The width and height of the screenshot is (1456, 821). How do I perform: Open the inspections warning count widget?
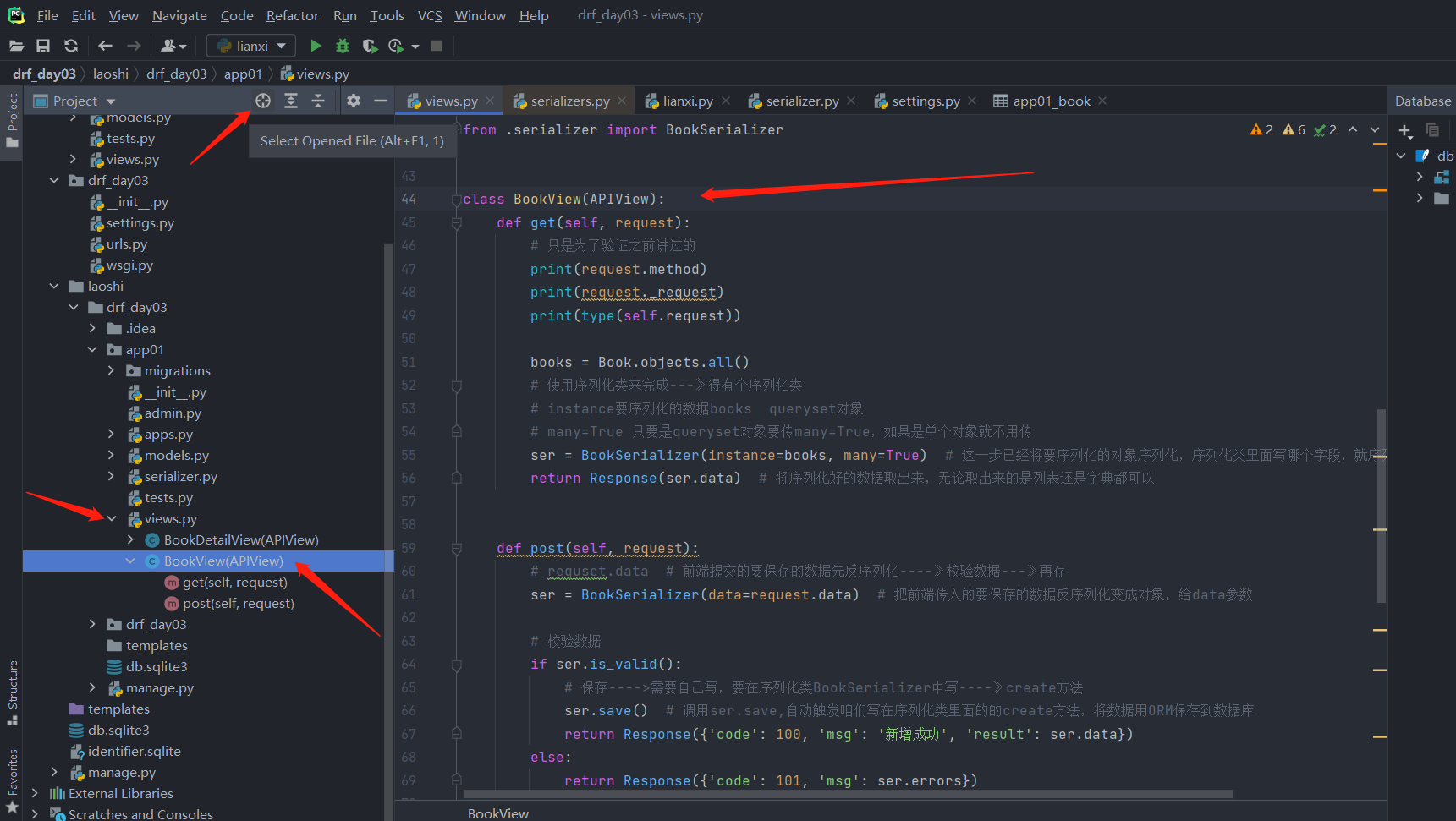point(1293,129)
